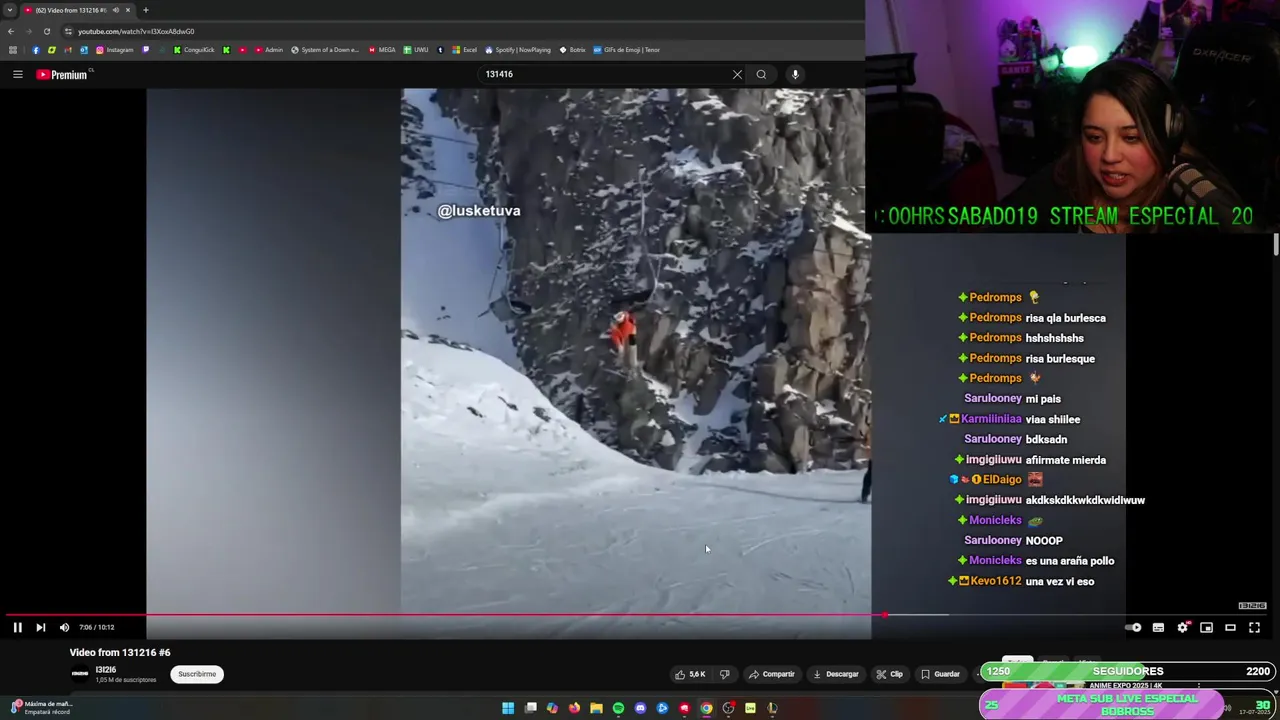The height and width of the screenshot is (720, 1280).
Task: Open the UWU bookmark
Action: point(416,50)
